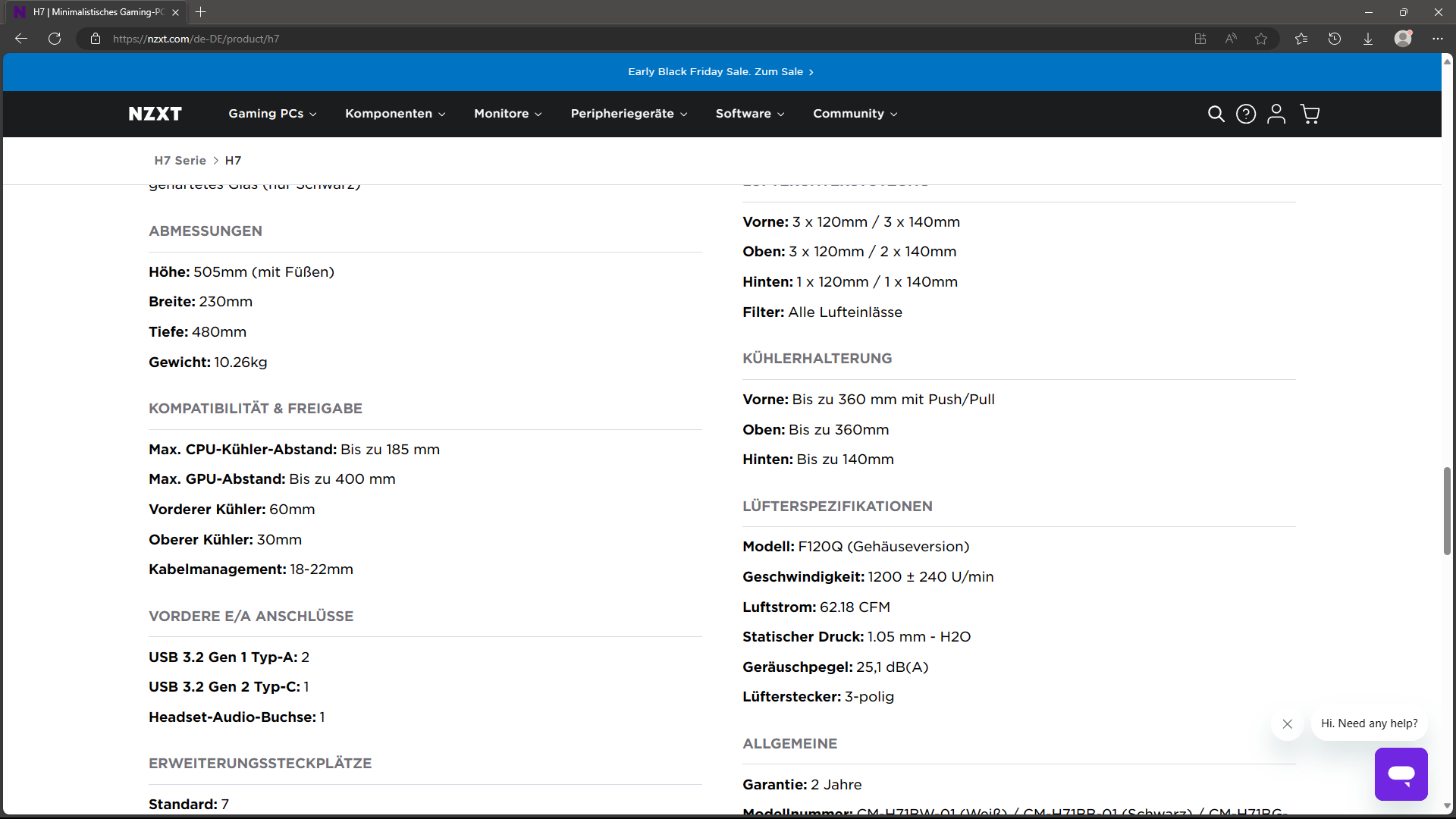1456x819 pixels.
Task: Click the NZXT logo
Action: point(155,114)
